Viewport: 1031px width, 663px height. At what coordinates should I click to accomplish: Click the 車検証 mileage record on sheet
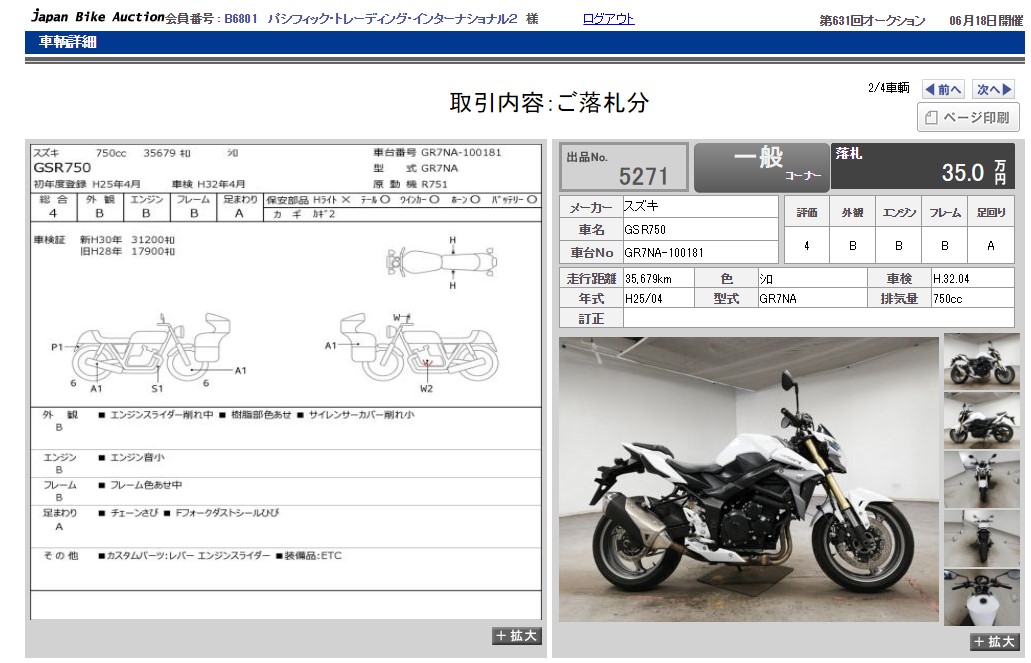(x=105, y=245)
